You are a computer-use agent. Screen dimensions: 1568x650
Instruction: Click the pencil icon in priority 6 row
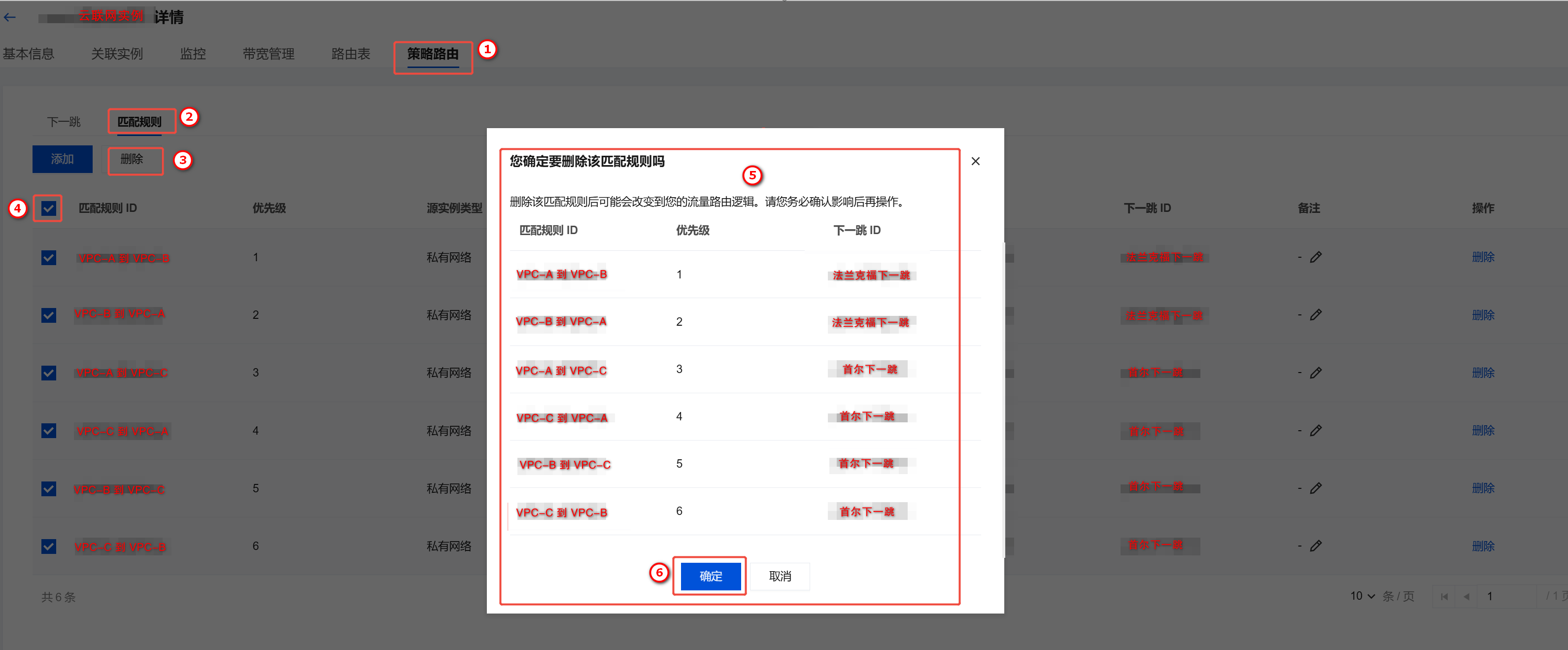click(1315, 546)
